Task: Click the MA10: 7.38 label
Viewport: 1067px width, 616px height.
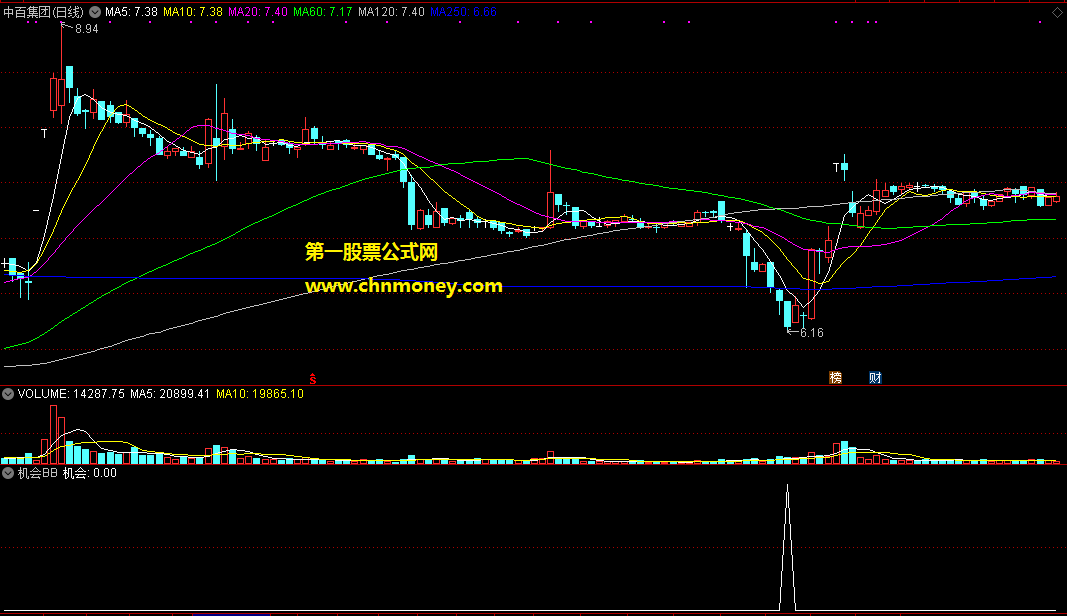Action: point(193,12)
